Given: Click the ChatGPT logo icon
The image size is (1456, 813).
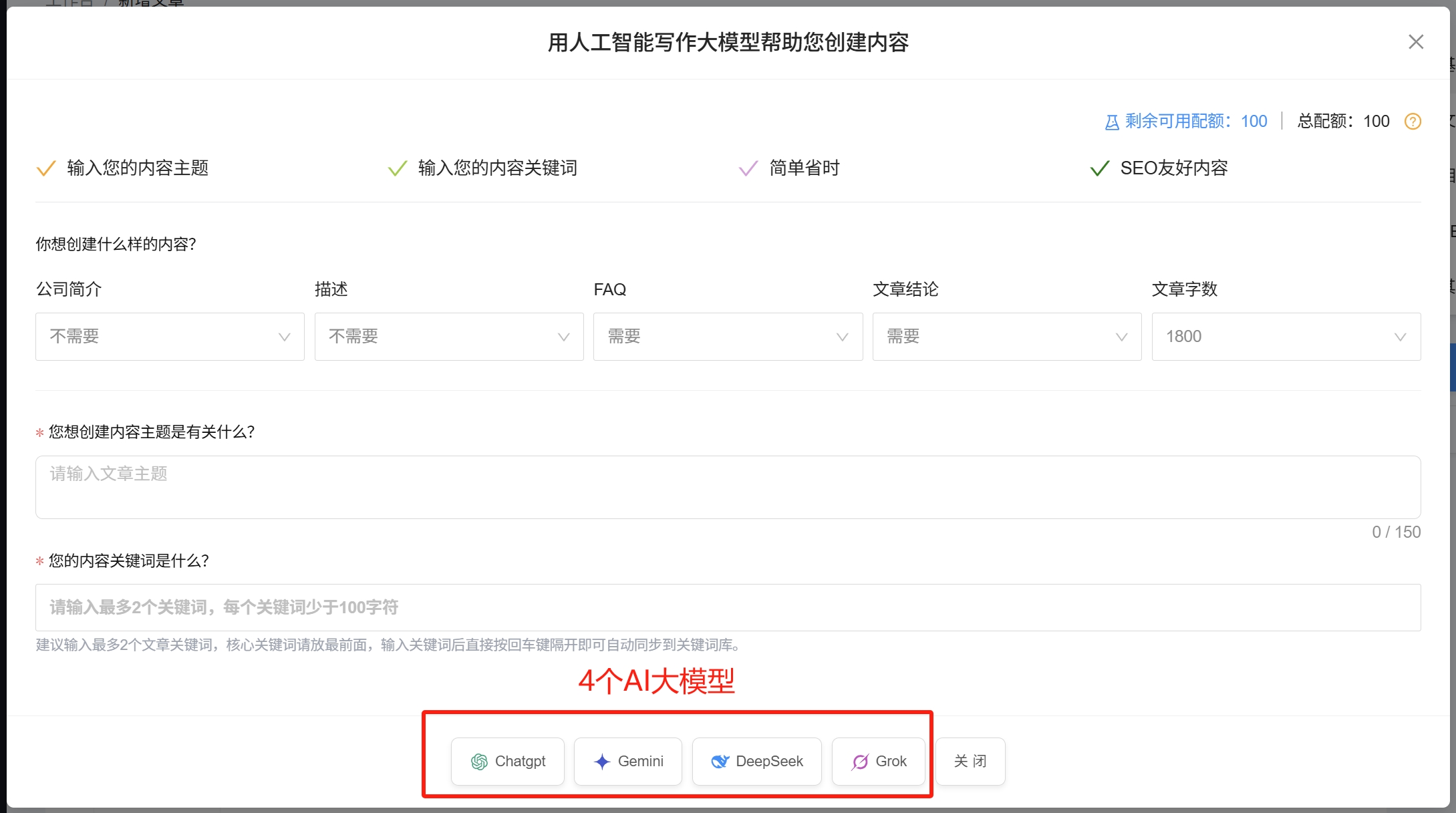Looking at the screenshot, I should (x=479, y=762).
